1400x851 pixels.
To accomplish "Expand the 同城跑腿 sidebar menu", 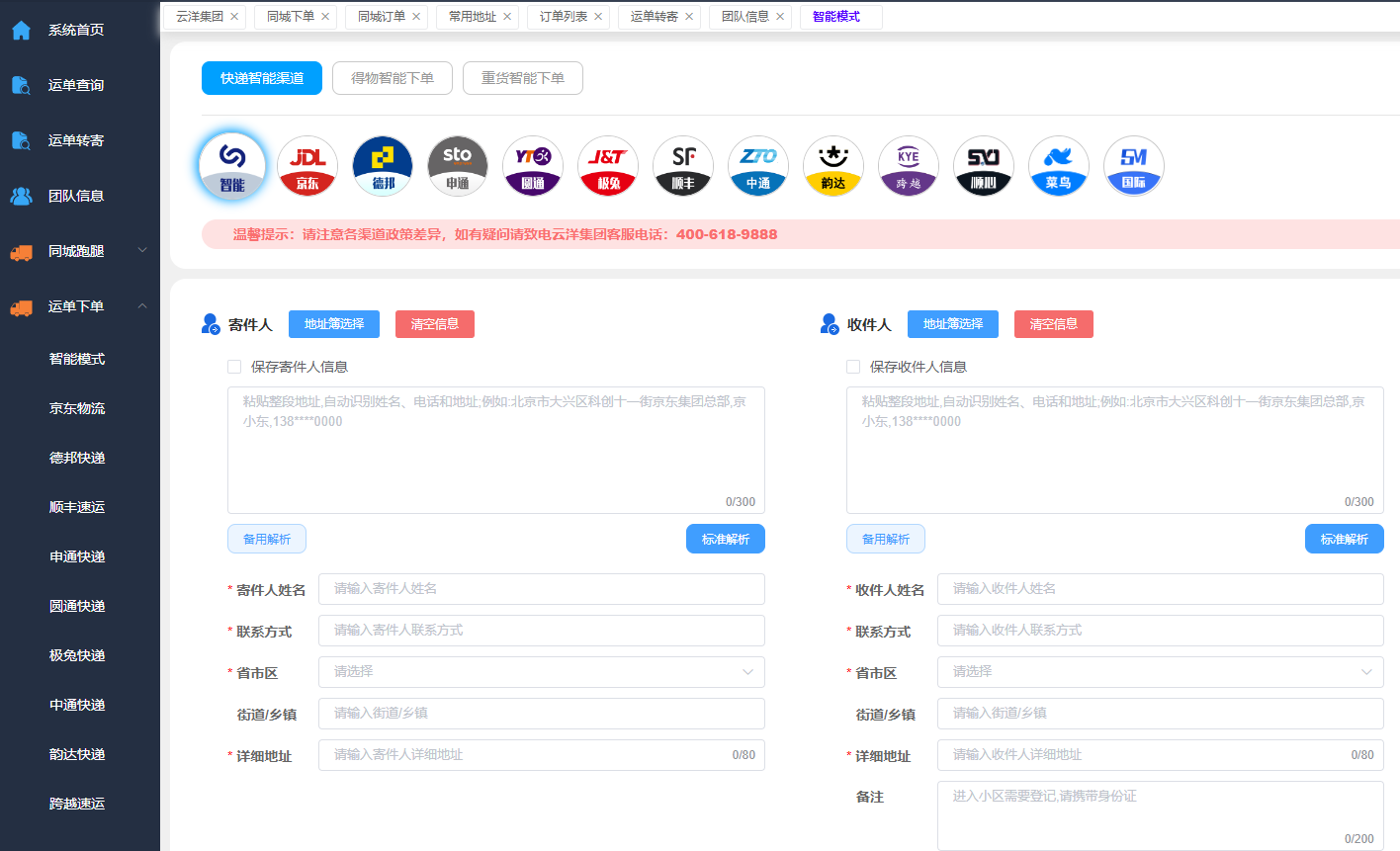I will click(79, 251).
